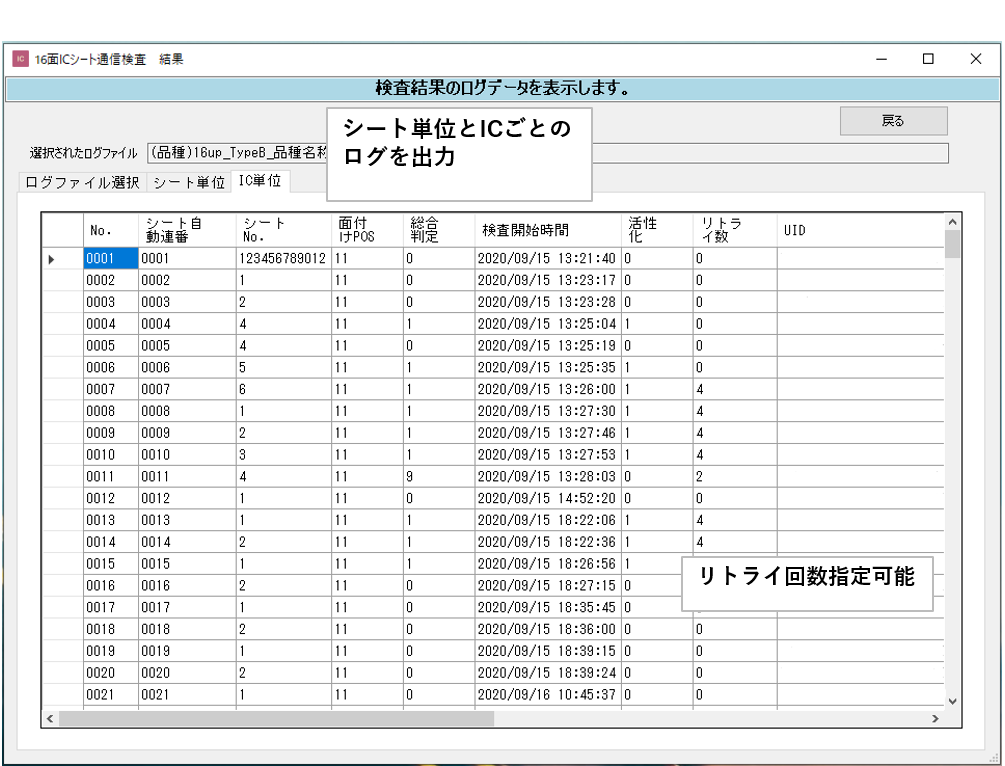Click the scroll down arrow of the table
This screenshot has width=1005, height=766.
[x=952, y=701]
